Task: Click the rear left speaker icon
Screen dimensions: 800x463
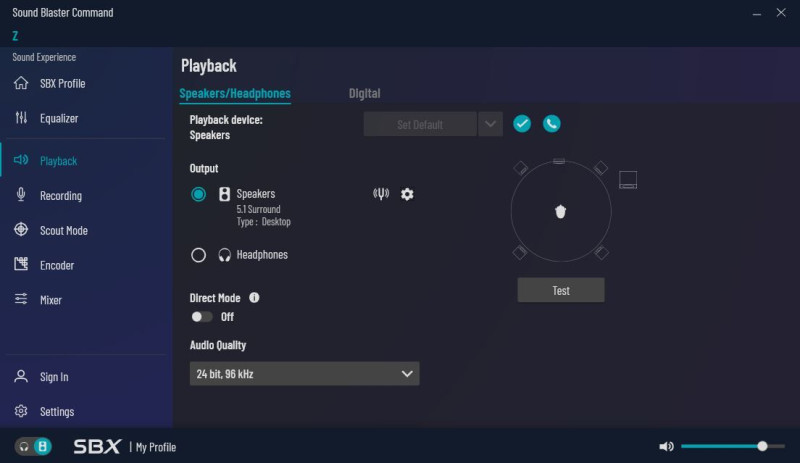Action: [x=520, y=252]
